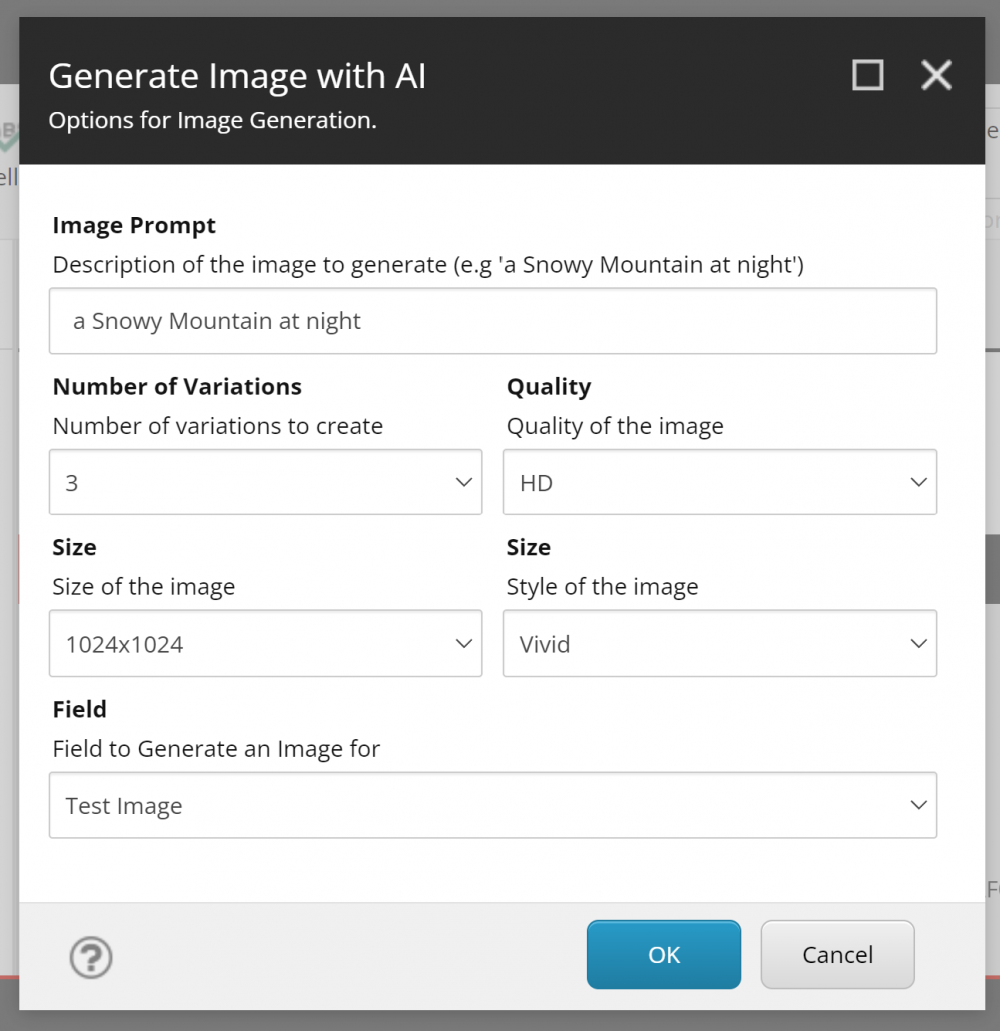This screenshot has width=1000, height=1031.
Task: Click the chevron arrow beside HD
Action: pos(918,482)
